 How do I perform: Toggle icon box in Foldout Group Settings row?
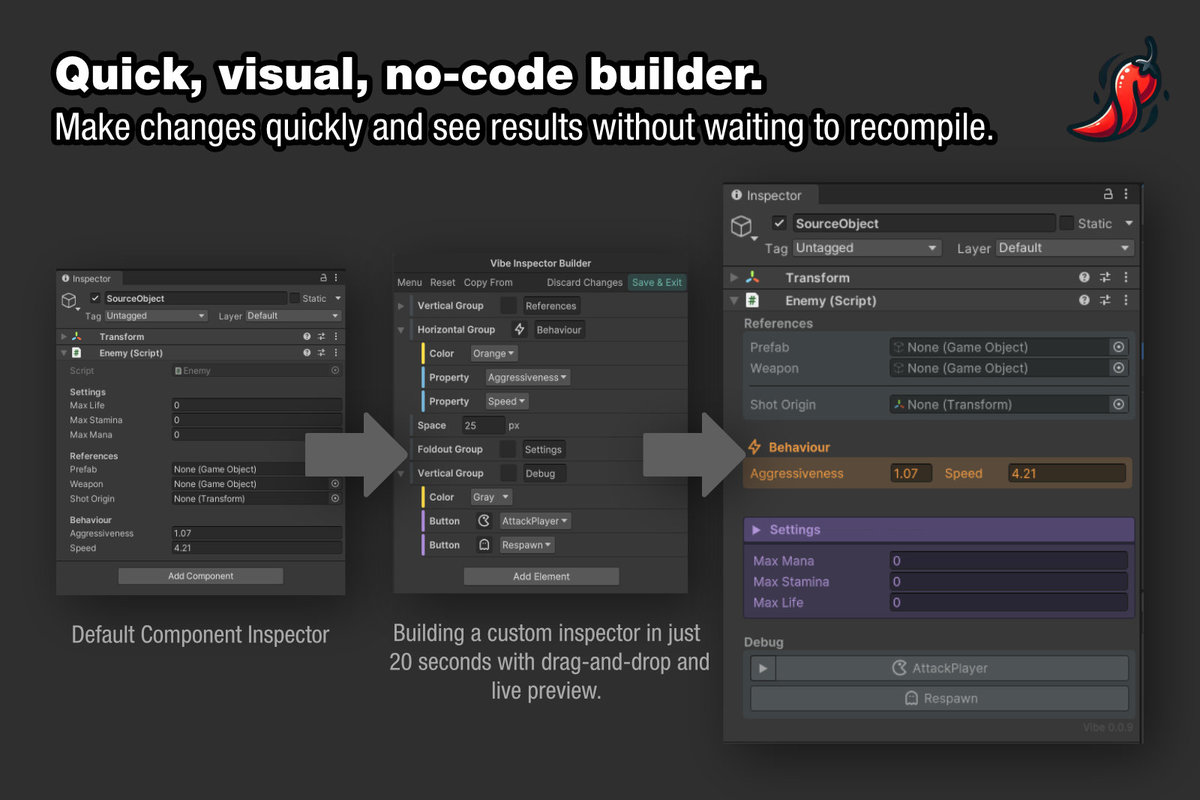click(509, 450)
